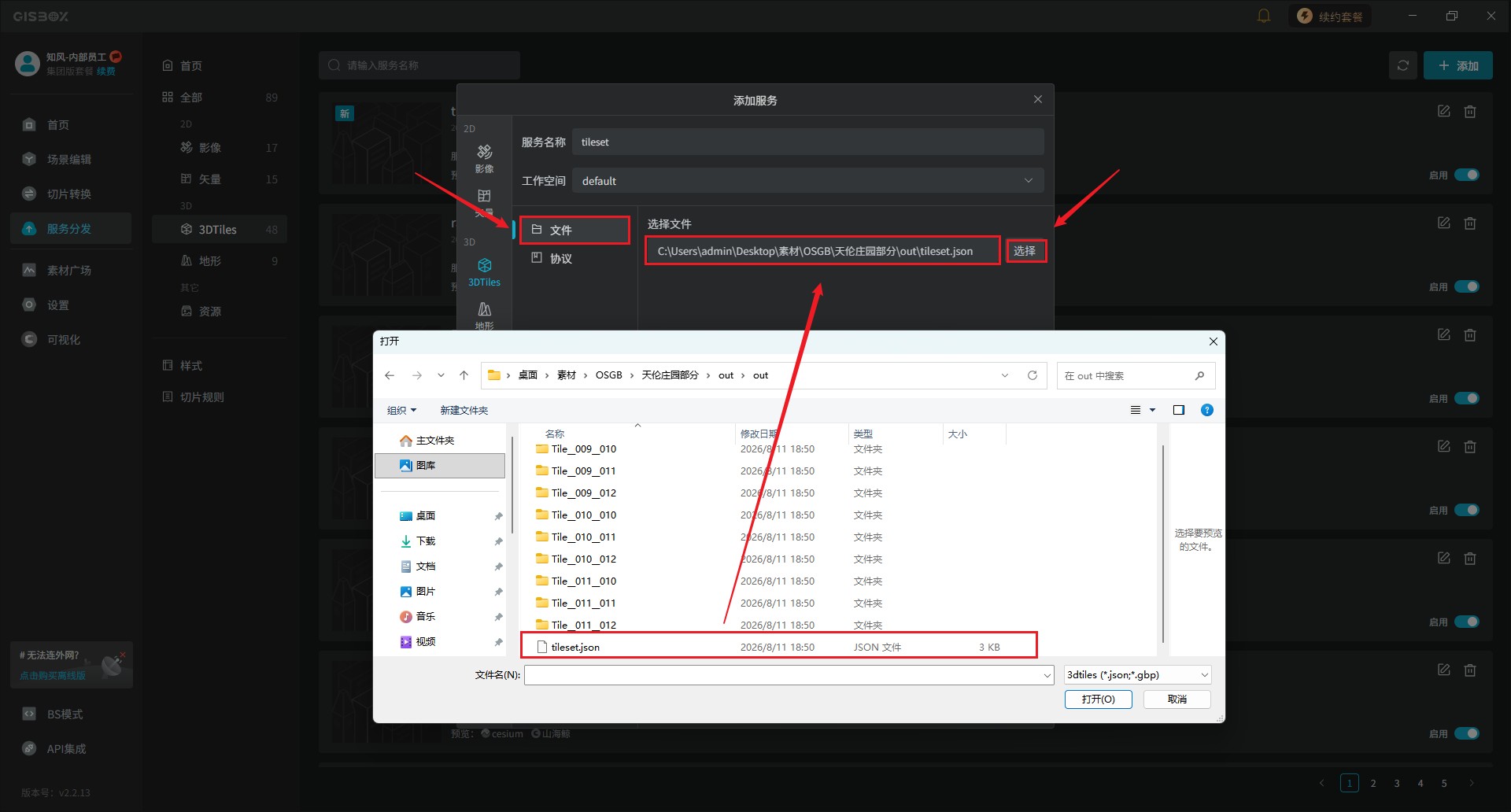Open Tile Conversion (切片转换) in the sidebar
Image resolution: width=1511 pixels, height=812 pixels.
pyautogui.click(x=69, y=194)
